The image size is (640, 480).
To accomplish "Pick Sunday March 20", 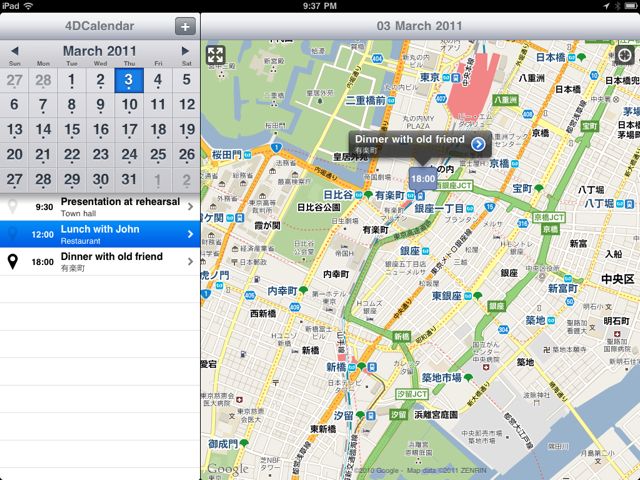I will 14,155.
